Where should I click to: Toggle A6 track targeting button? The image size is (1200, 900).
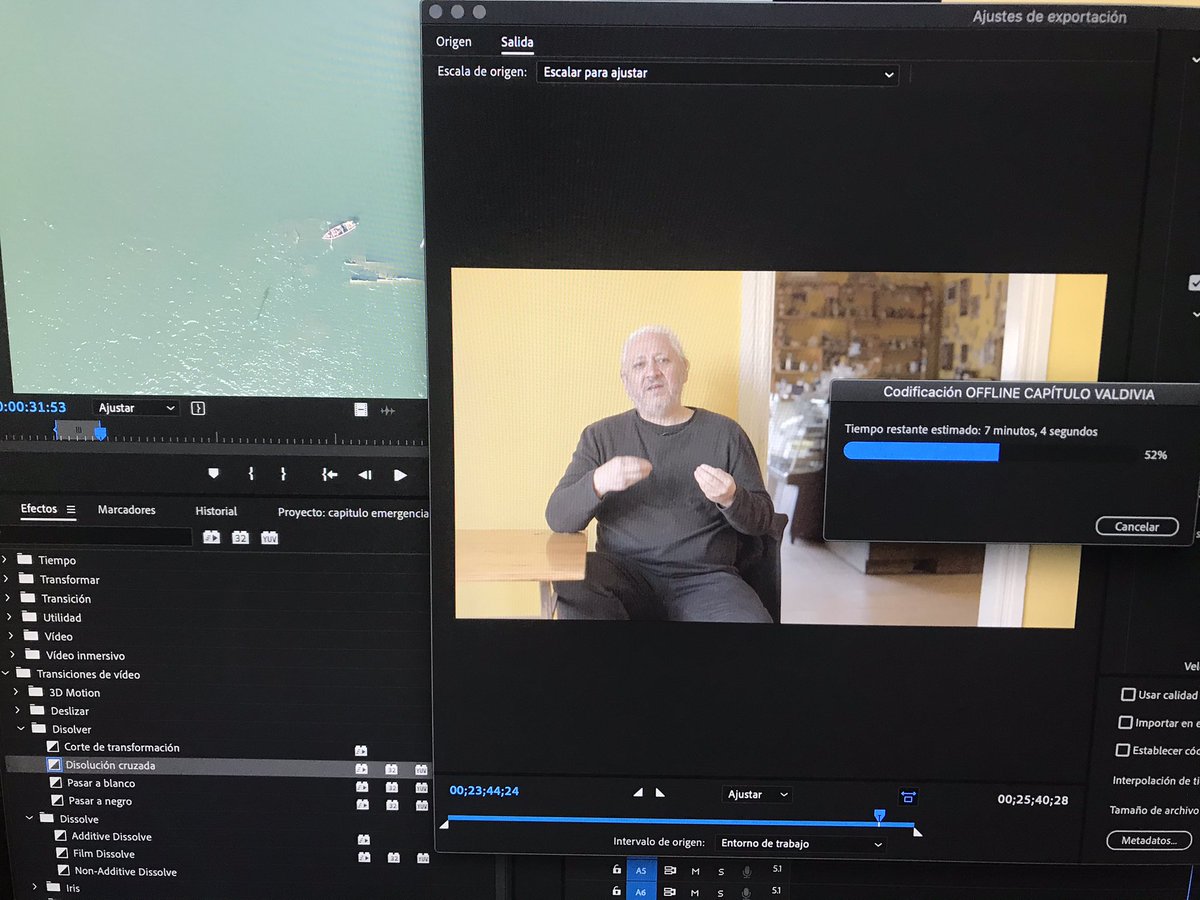point(642,891)
